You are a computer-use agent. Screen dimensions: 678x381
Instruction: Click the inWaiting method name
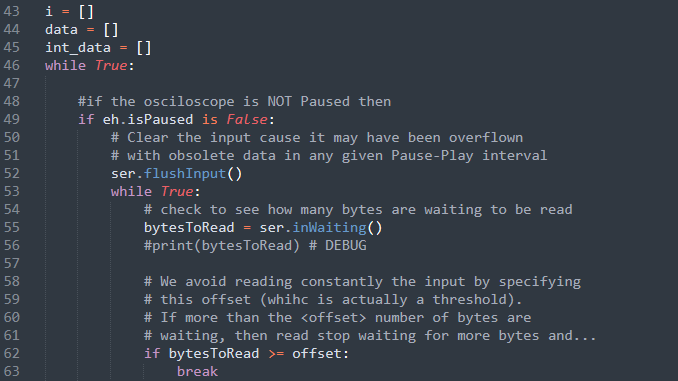(329, 227)
